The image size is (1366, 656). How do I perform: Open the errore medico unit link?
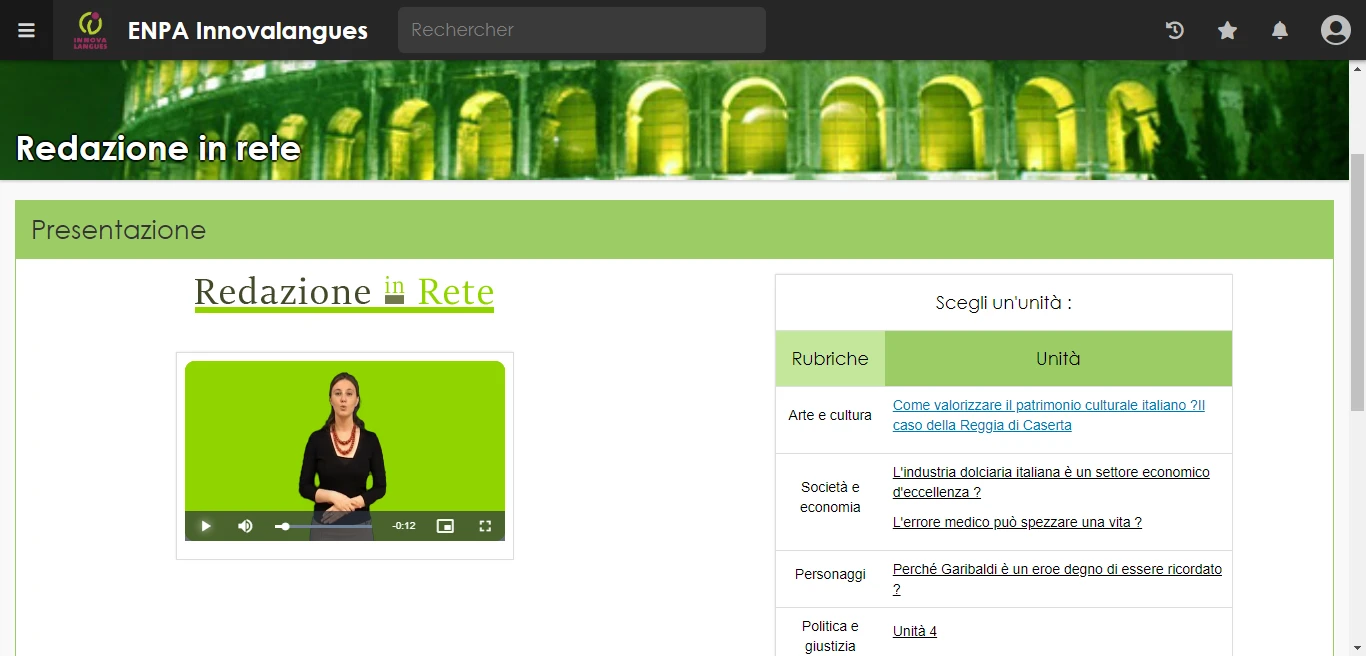(x=1017, y=522)
